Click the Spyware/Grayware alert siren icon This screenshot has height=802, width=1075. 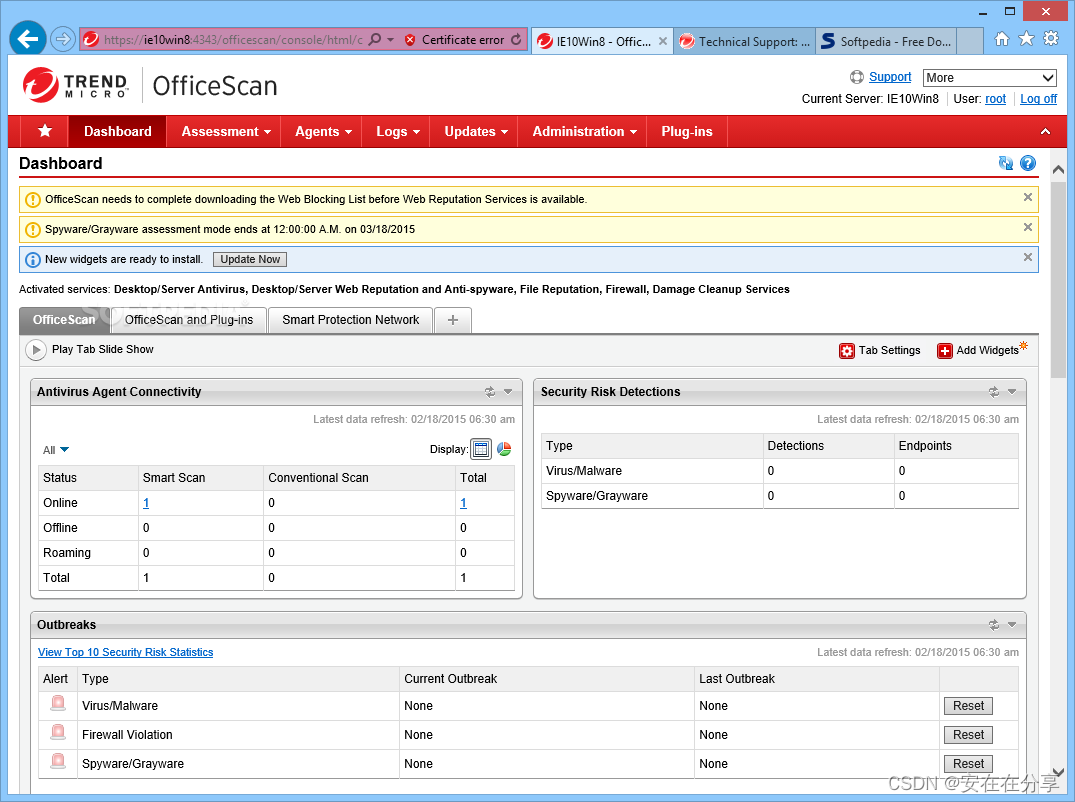coord(58,762)
